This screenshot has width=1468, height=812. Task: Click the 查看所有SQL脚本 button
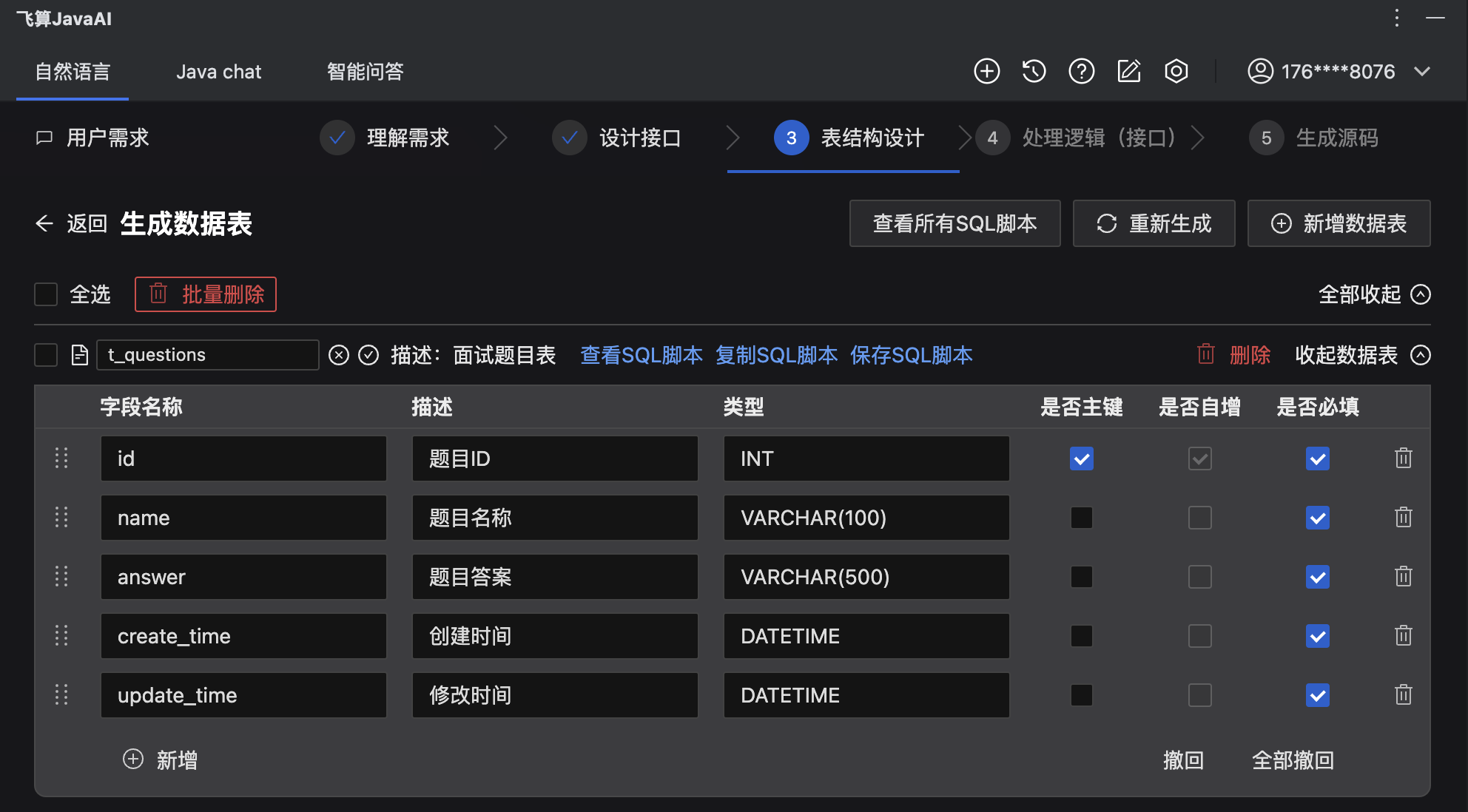coord(954,223)
